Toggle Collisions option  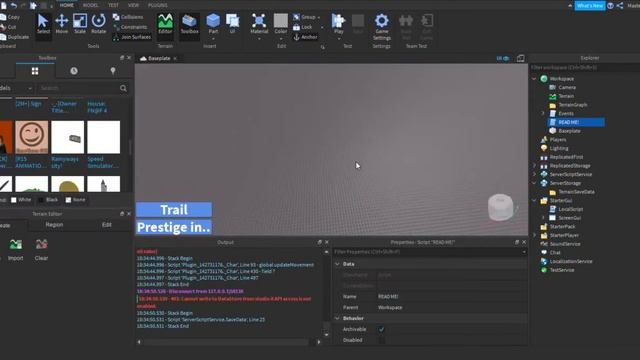(128, 17)
